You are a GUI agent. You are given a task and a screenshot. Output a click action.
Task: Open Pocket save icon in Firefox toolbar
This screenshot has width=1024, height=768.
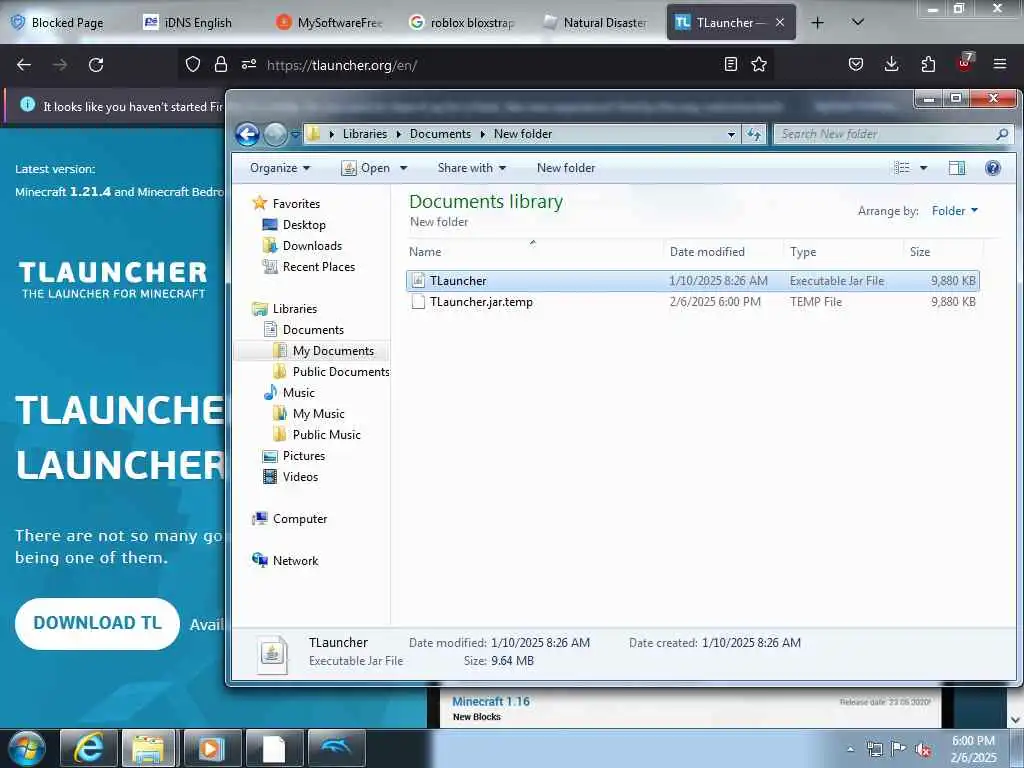click(x=856, y=64)
